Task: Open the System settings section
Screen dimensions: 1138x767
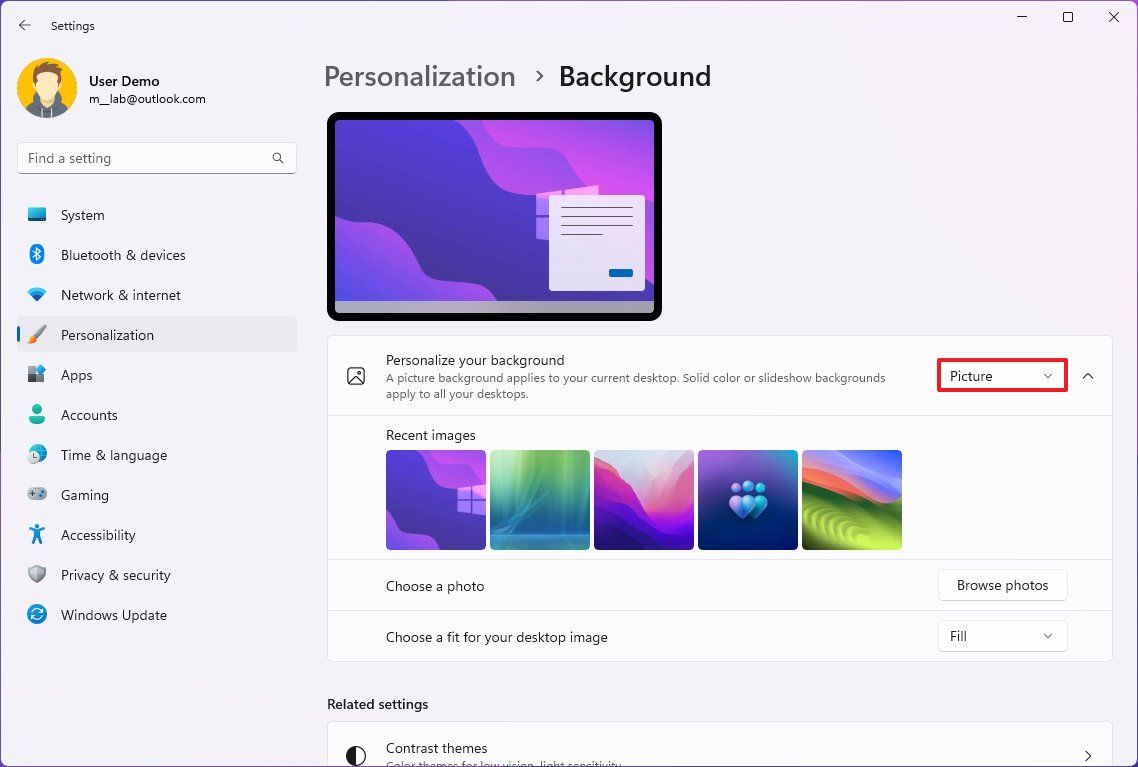Action: click(x=82, y=215)
